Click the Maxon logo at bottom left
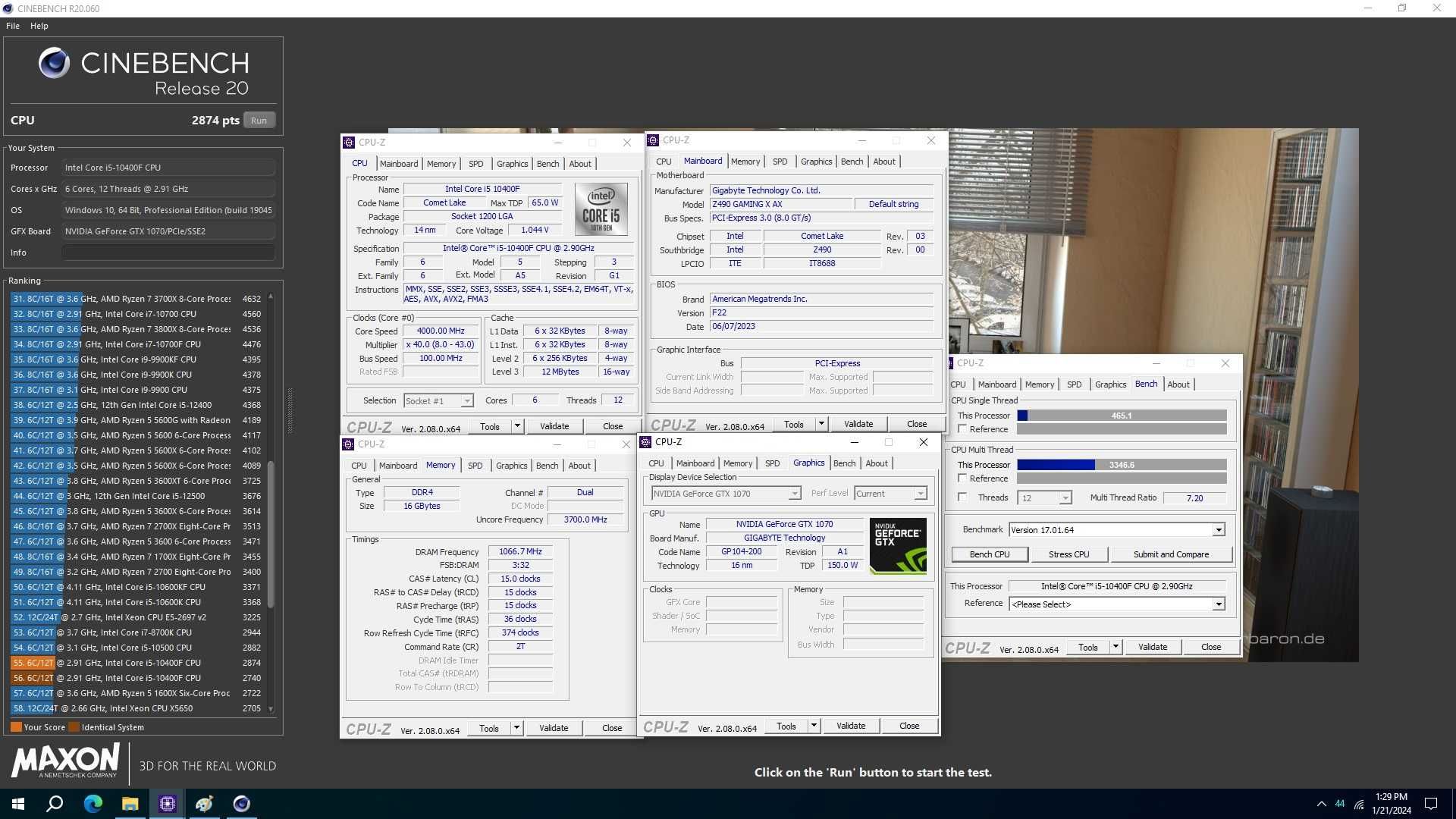 pyautogui.click(x=65, y=761)
